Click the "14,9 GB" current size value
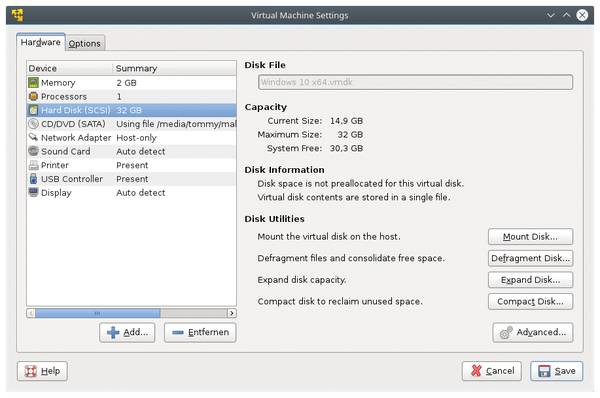Image resolution: width=600 pixels, height=398 pixels. pos(346,121)
